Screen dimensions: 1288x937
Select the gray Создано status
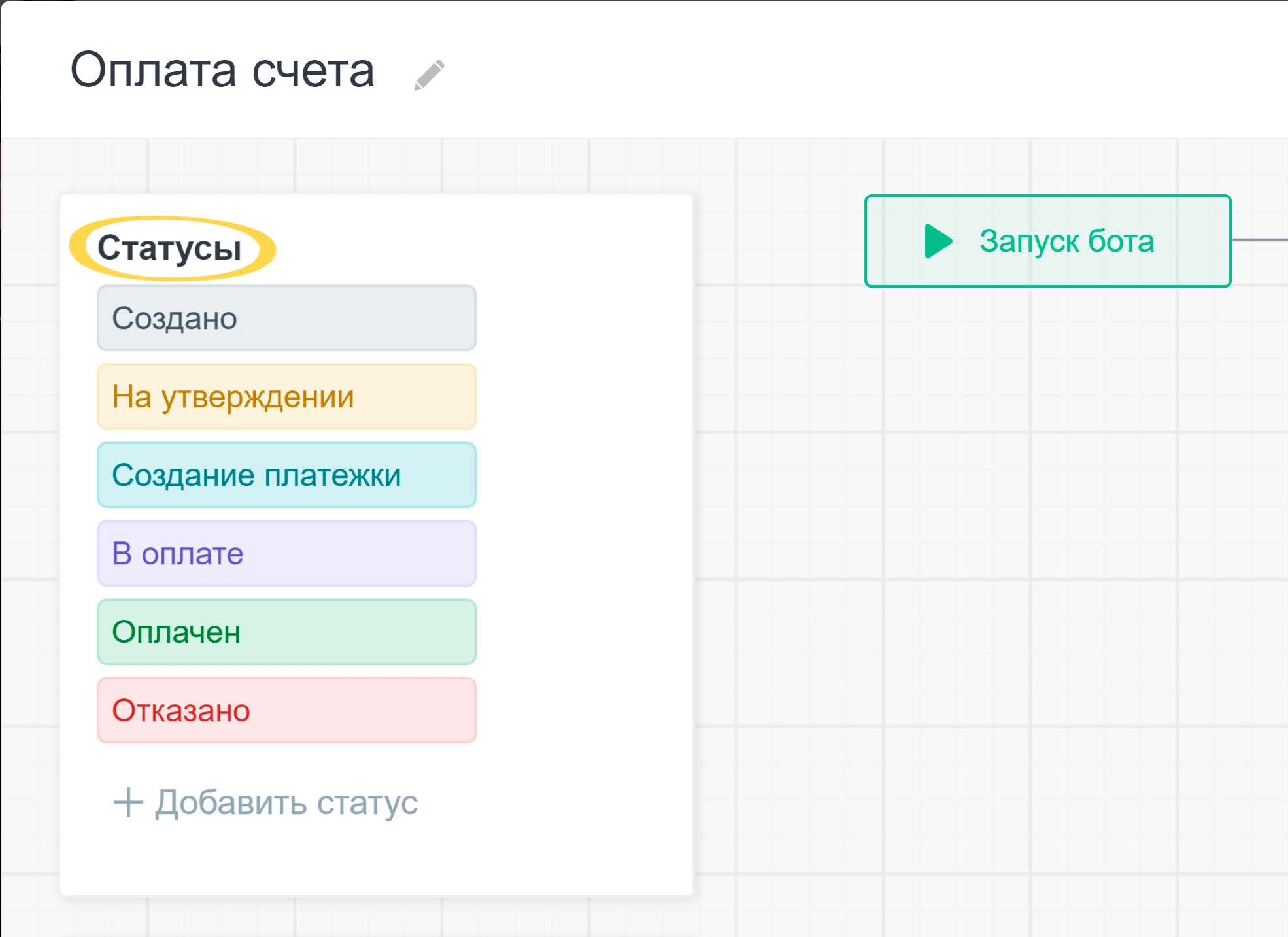coord(286,318)
